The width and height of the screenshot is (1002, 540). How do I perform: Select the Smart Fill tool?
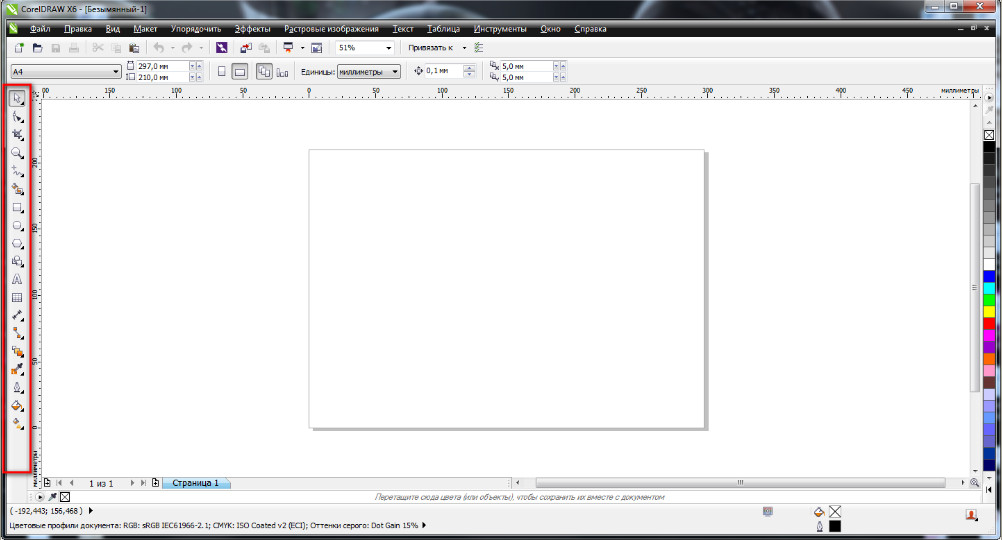click(x=17, y=190)
